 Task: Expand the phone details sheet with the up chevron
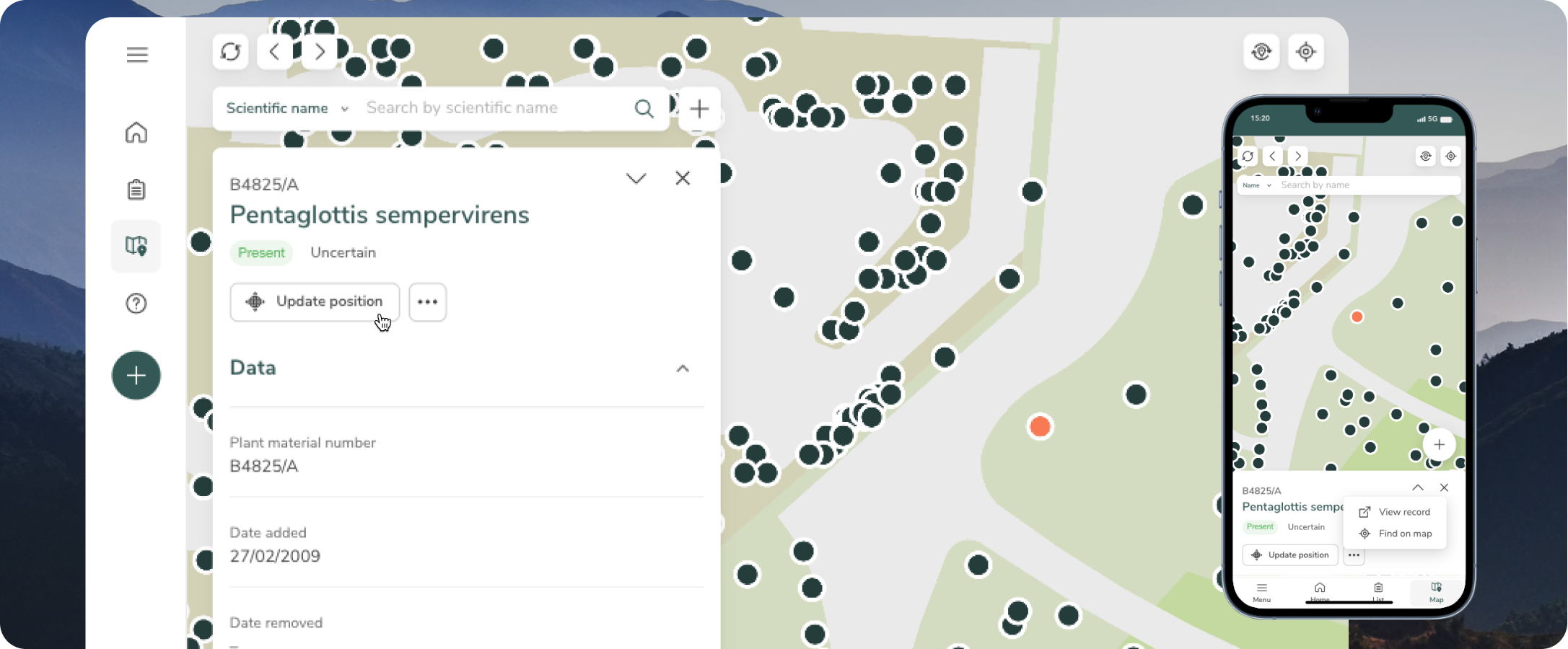(x=1418, y=488)
